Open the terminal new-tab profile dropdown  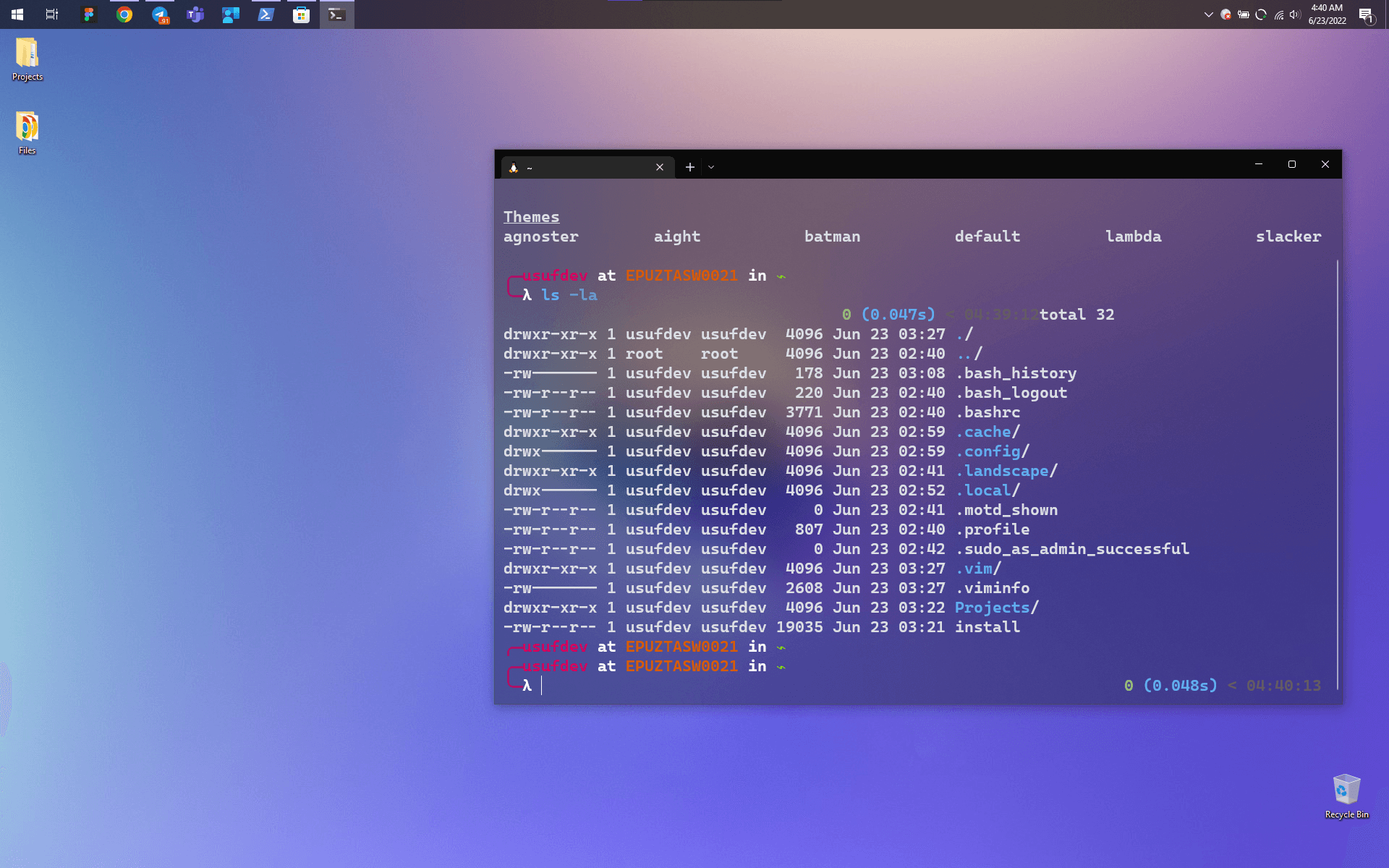pos(711,167)
